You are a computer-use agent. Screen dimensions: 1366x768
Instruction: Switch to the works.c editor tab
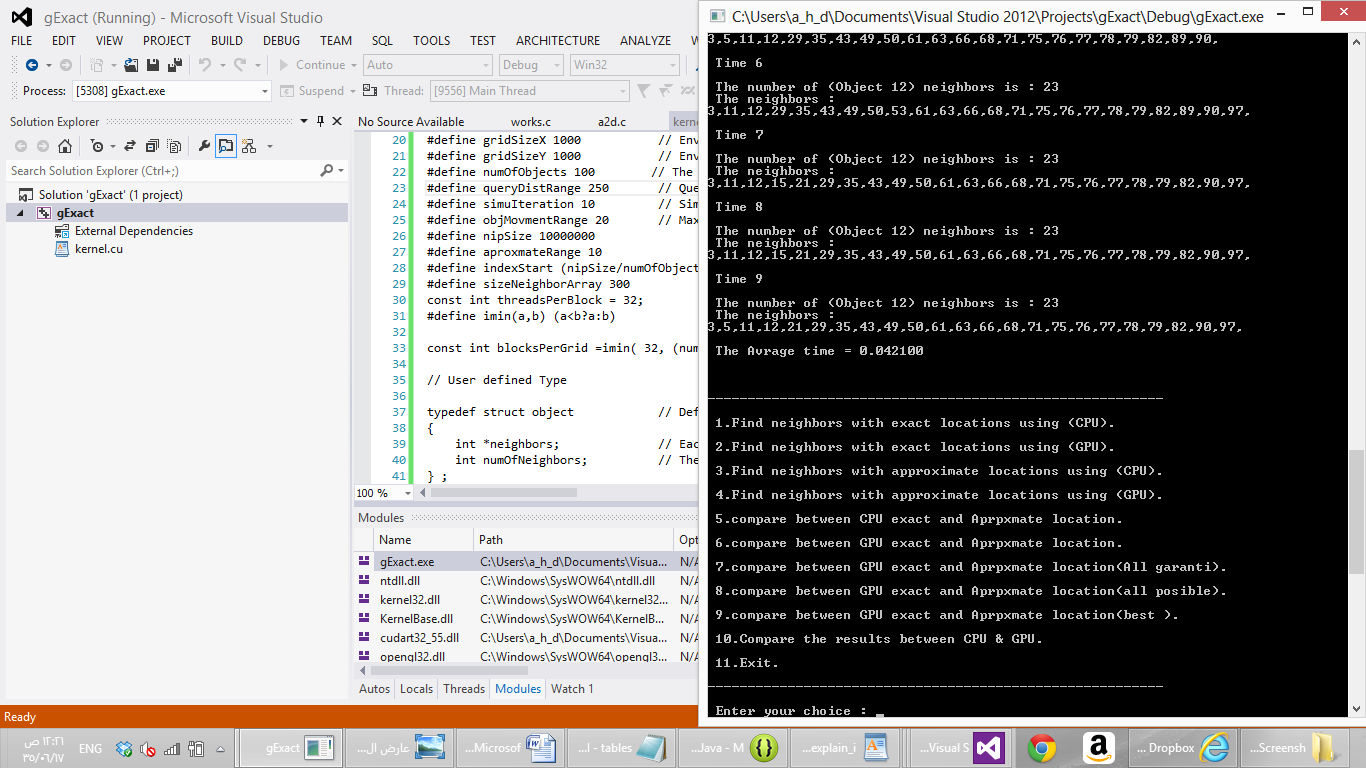[531, 122]
